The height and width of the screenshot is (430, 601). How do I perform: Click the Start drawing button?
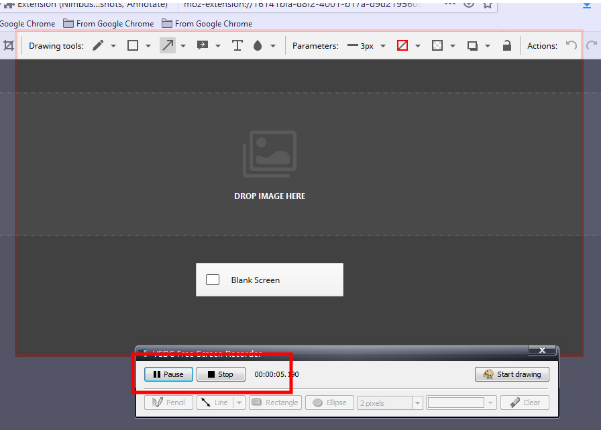coord(511,375)
